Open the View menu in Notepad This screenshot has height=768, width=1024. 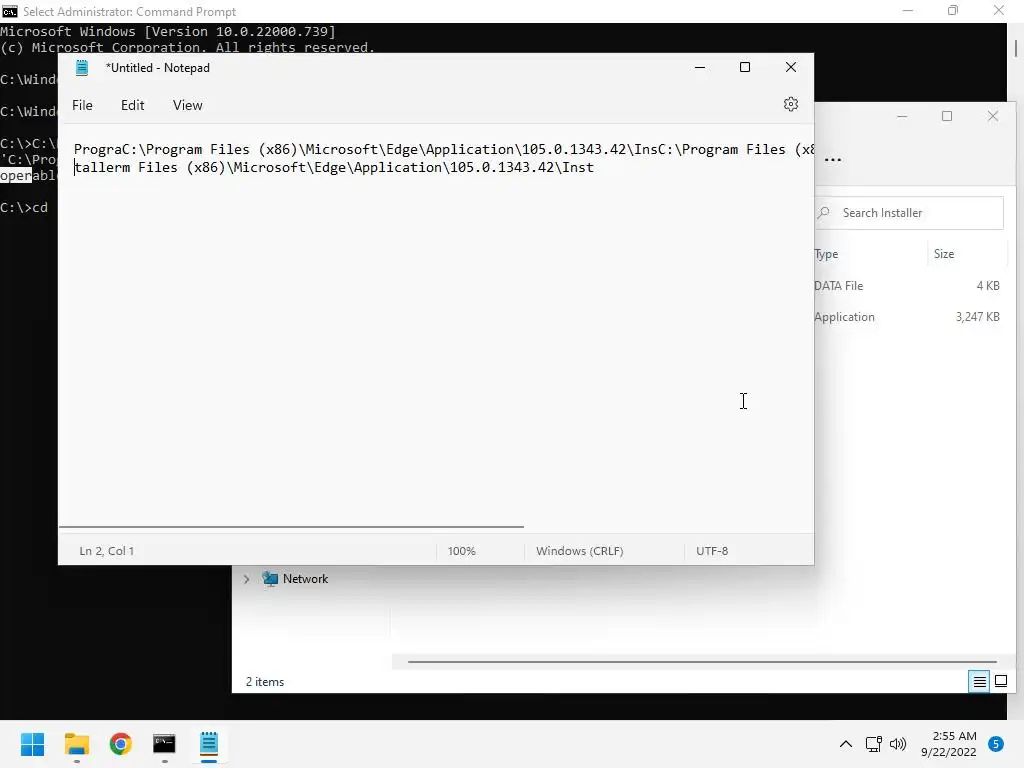pyautogui.click(x=187, y=105)
